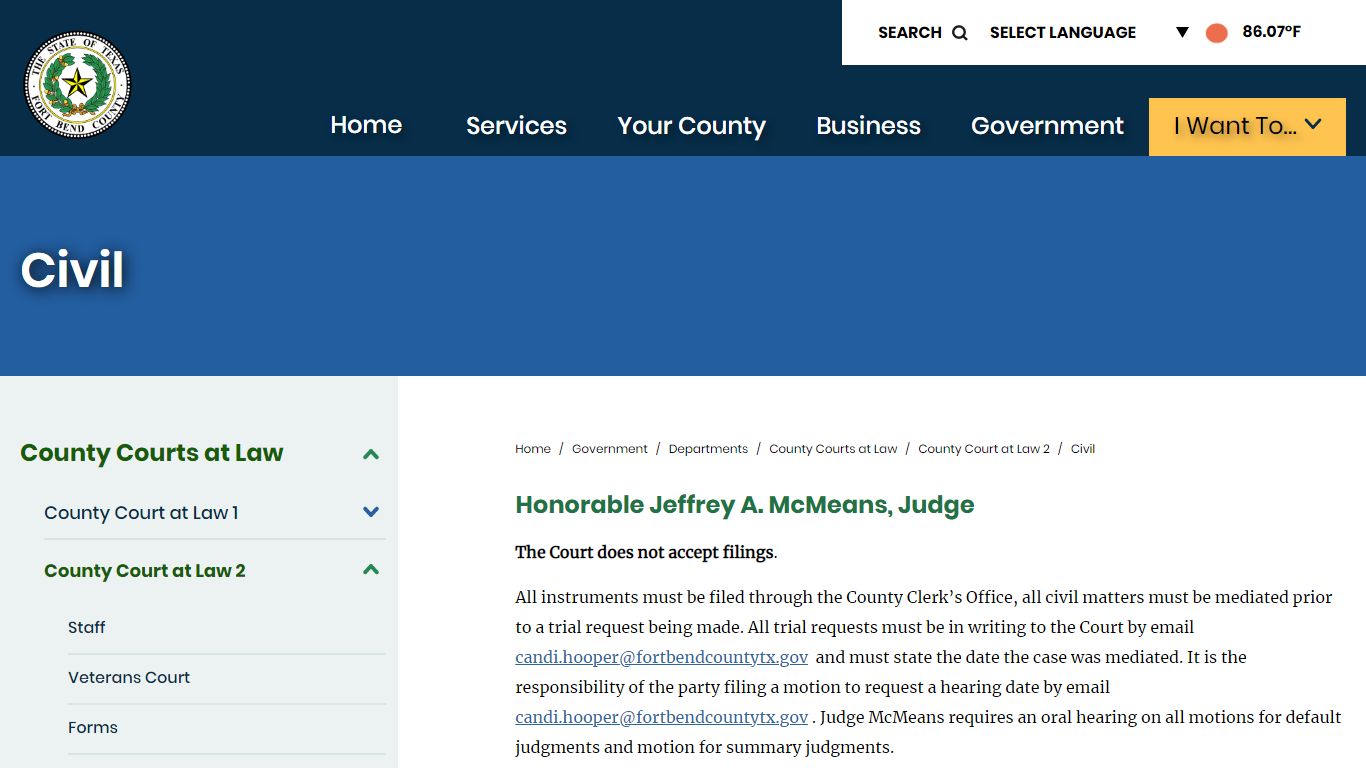
Task: Click the orange weather indicator dot
Action: (1216, 33)
